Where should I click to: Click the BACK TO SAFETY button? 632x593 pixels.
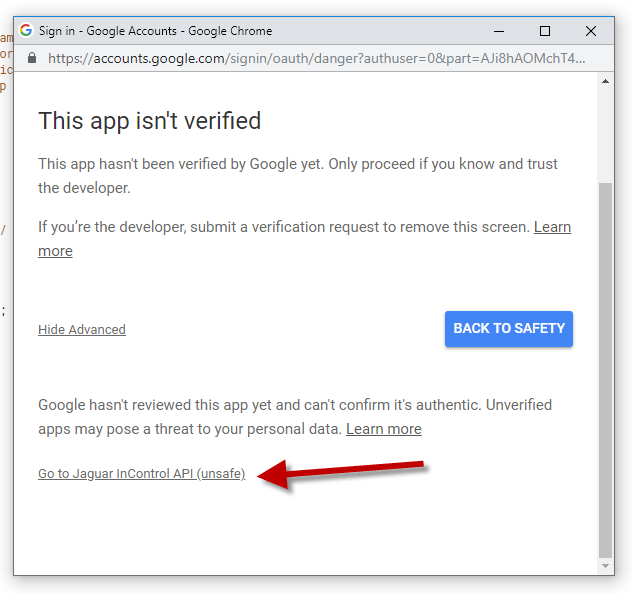click(x=509, y=329)
